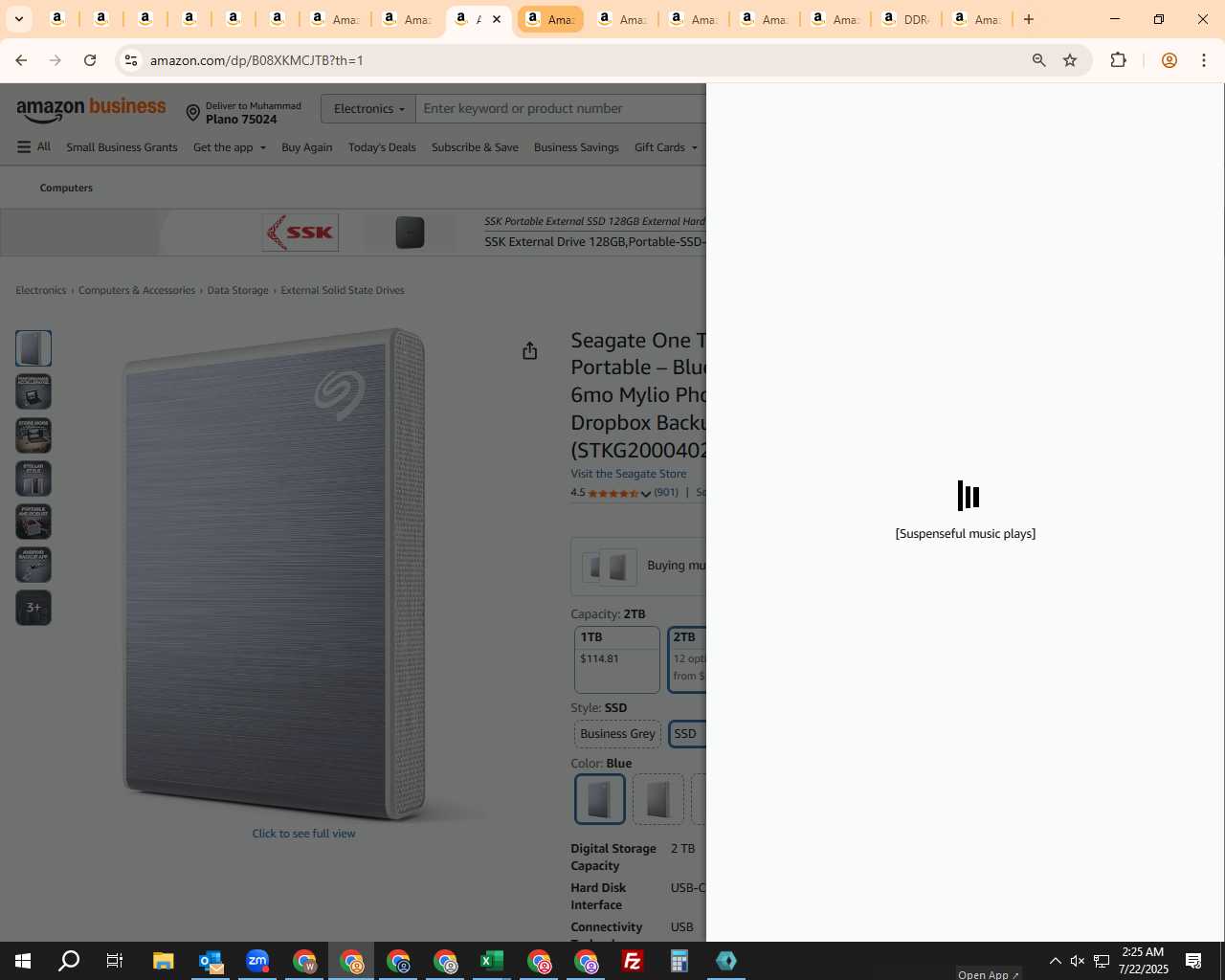Select the third product thumbnail
The height and width of the screenshot is (980, 1225).
tap(33, 435)
